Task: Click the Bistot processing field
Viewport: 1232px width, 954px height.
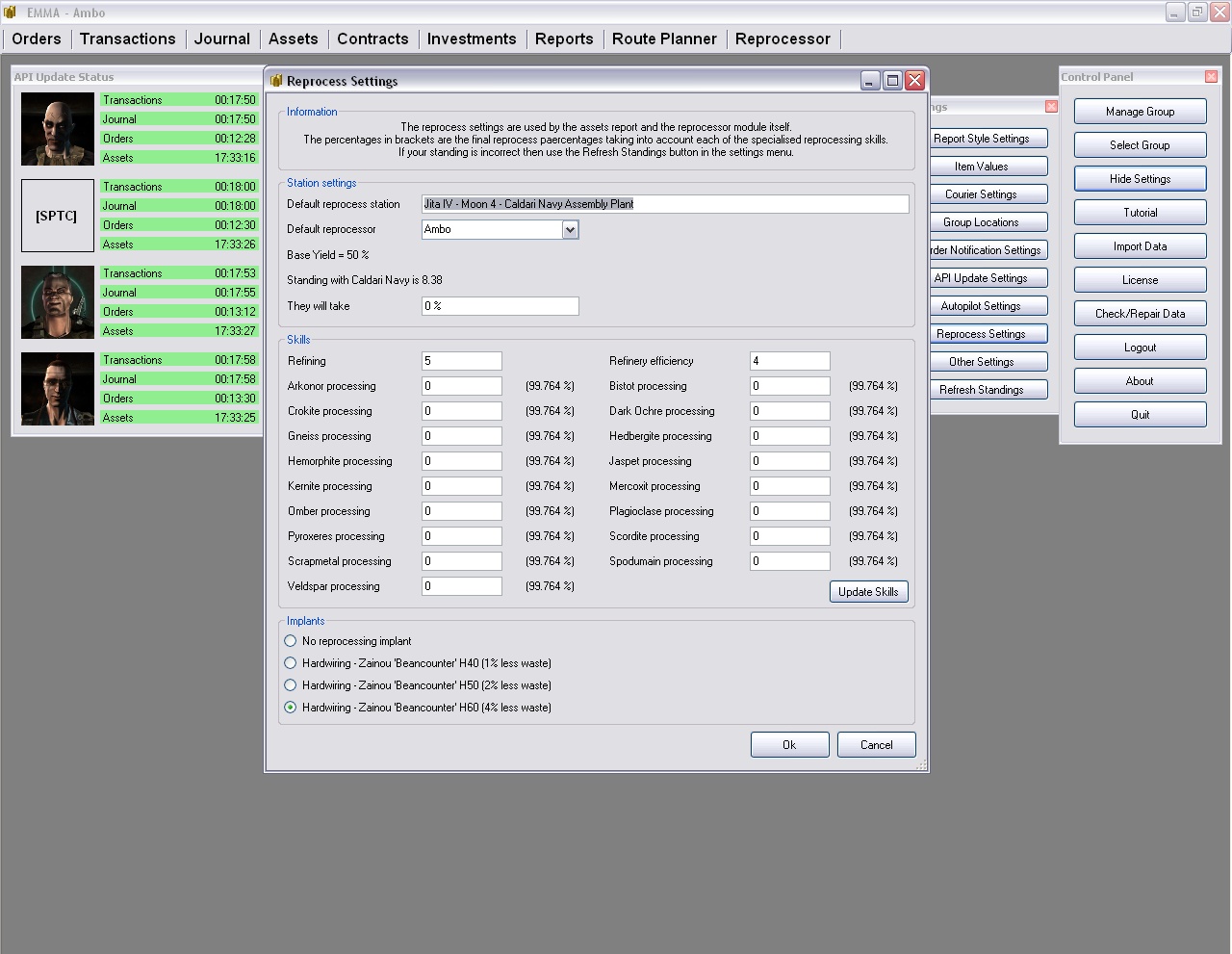Action: pyautogui.click(x=790, y=386)
